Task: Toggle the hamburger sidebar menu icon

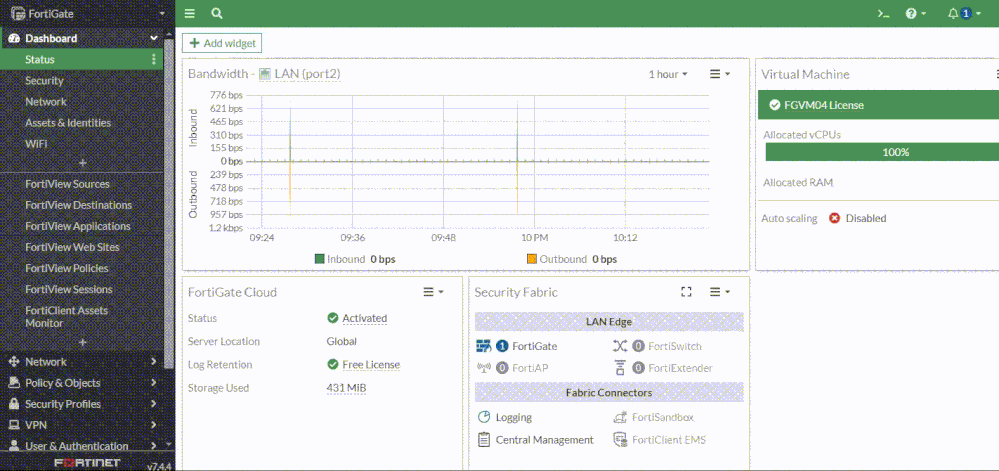Action: 190,14
